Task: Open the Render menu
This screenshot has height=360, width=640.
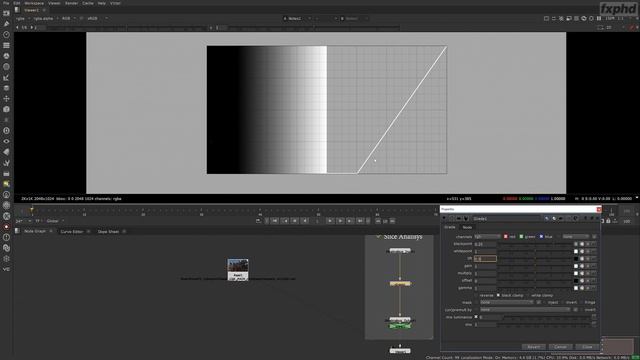Action: (x=71, y=3)
